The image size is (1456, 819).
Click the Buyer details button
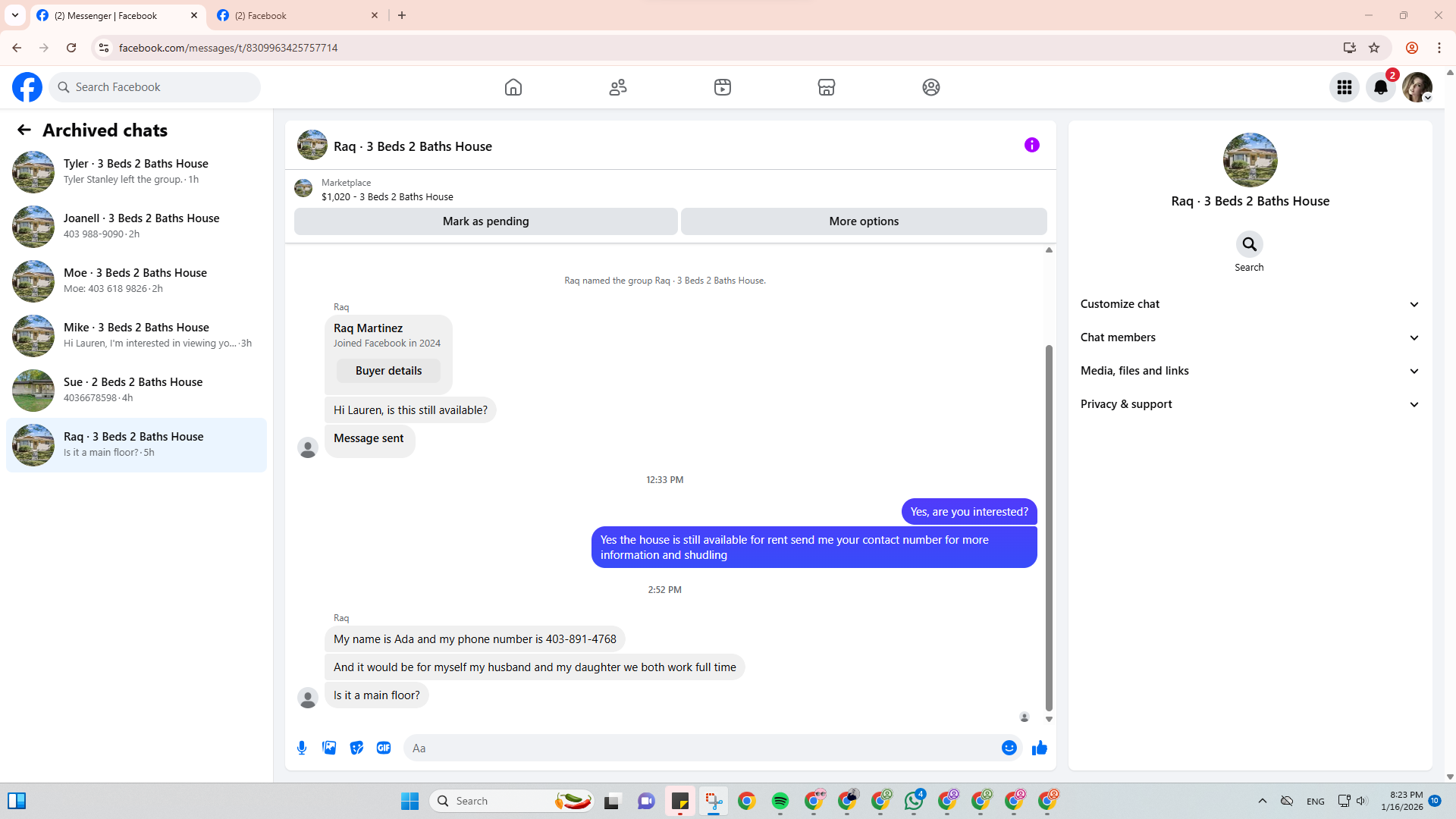[x=388, y=371]
